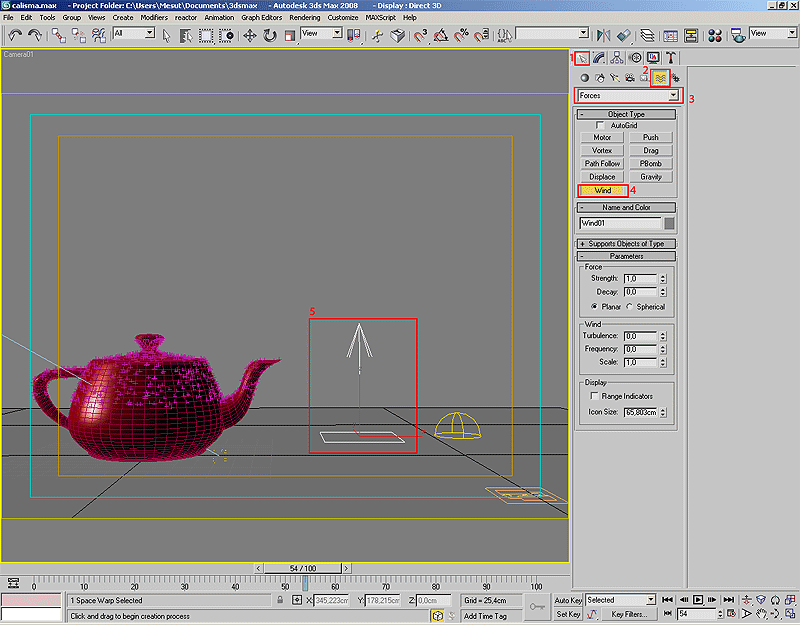Select the Select and Move tool
This screenshot has width=800, height=625.
pyautogui.click(x=250, y=35)
